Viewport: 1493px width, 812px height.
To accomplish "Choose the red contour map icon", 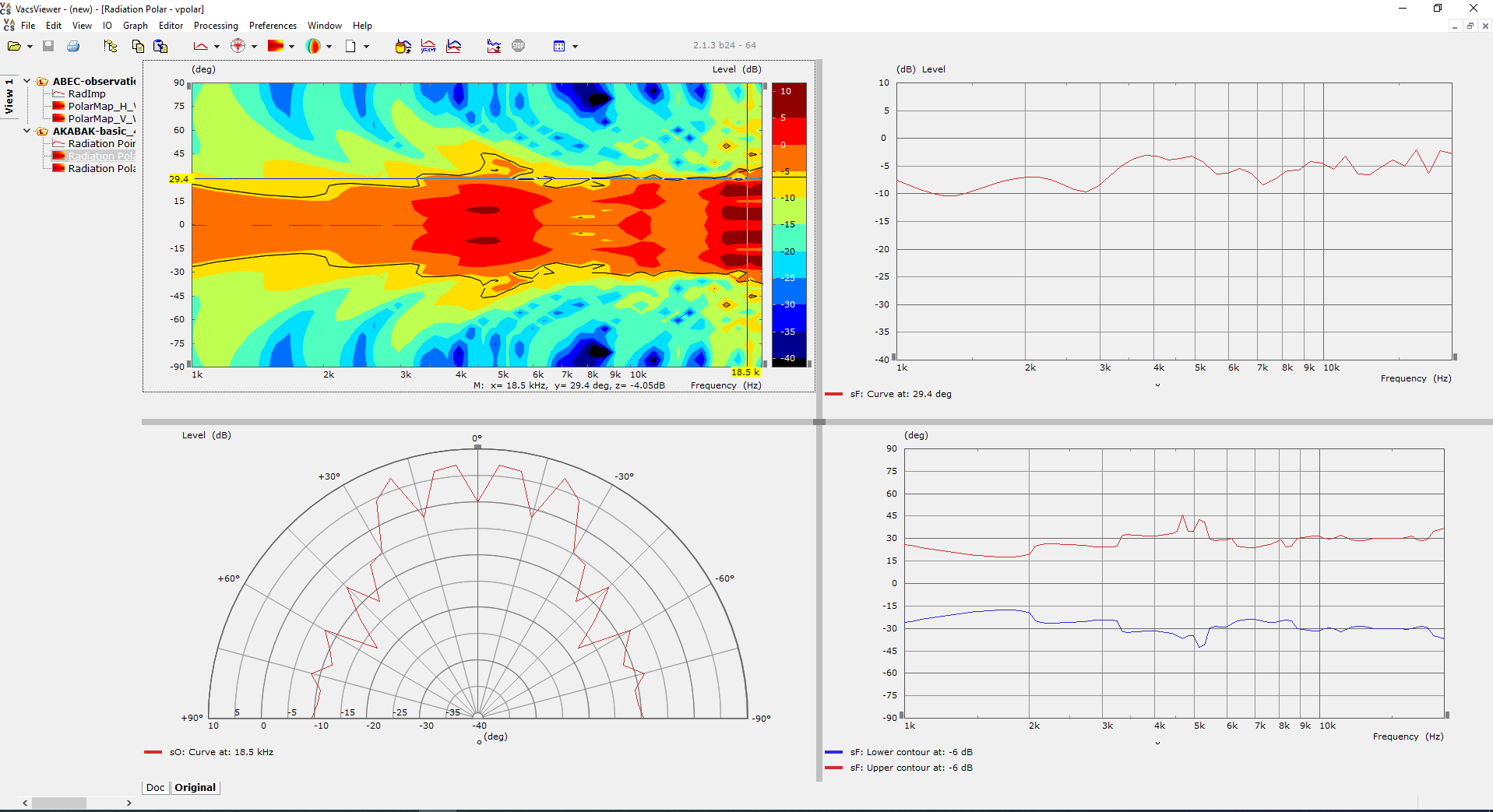I will (276, 46).
